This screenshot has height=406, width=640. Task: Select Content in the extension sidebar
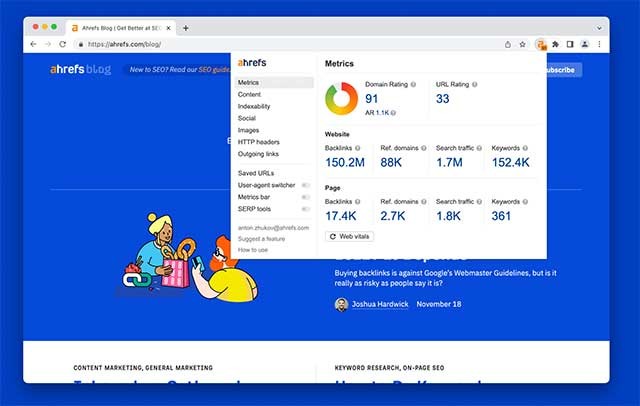pyautogui.click(x=249, y=94)
